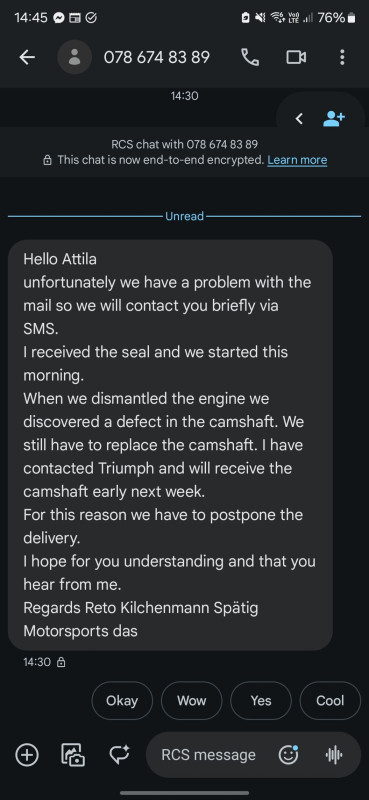Tap the voice message waveform icon
369x800 pixels.
point(334,755)
